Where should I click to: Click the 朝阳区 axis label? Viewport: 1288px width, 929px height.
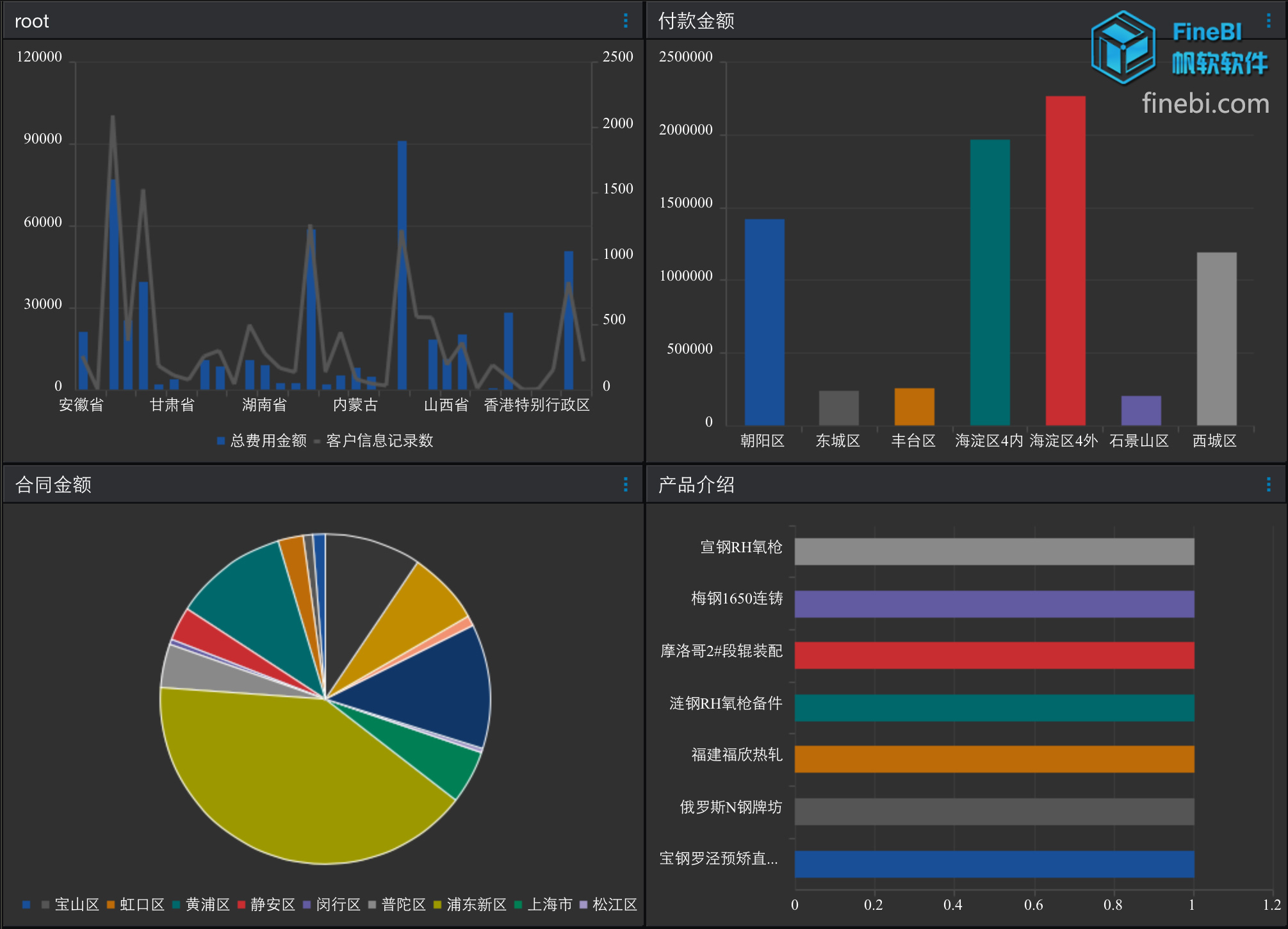[763, 441]
